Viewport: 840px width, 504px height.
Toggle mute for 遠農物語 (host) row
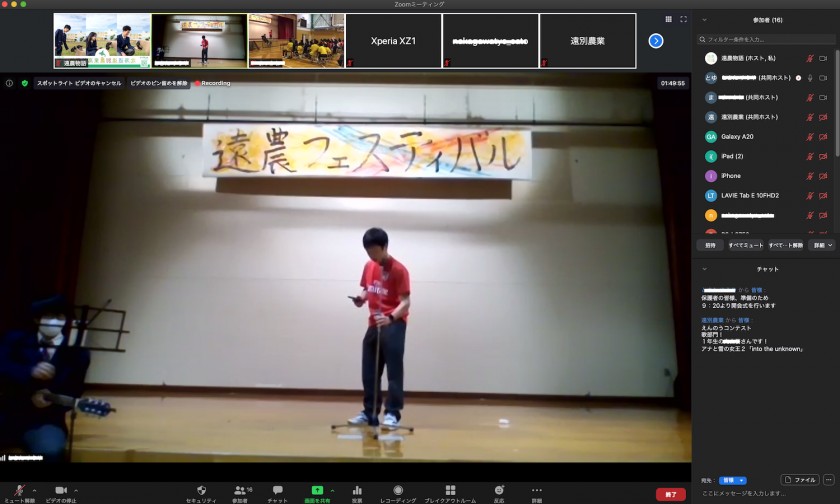coord(810,58)
